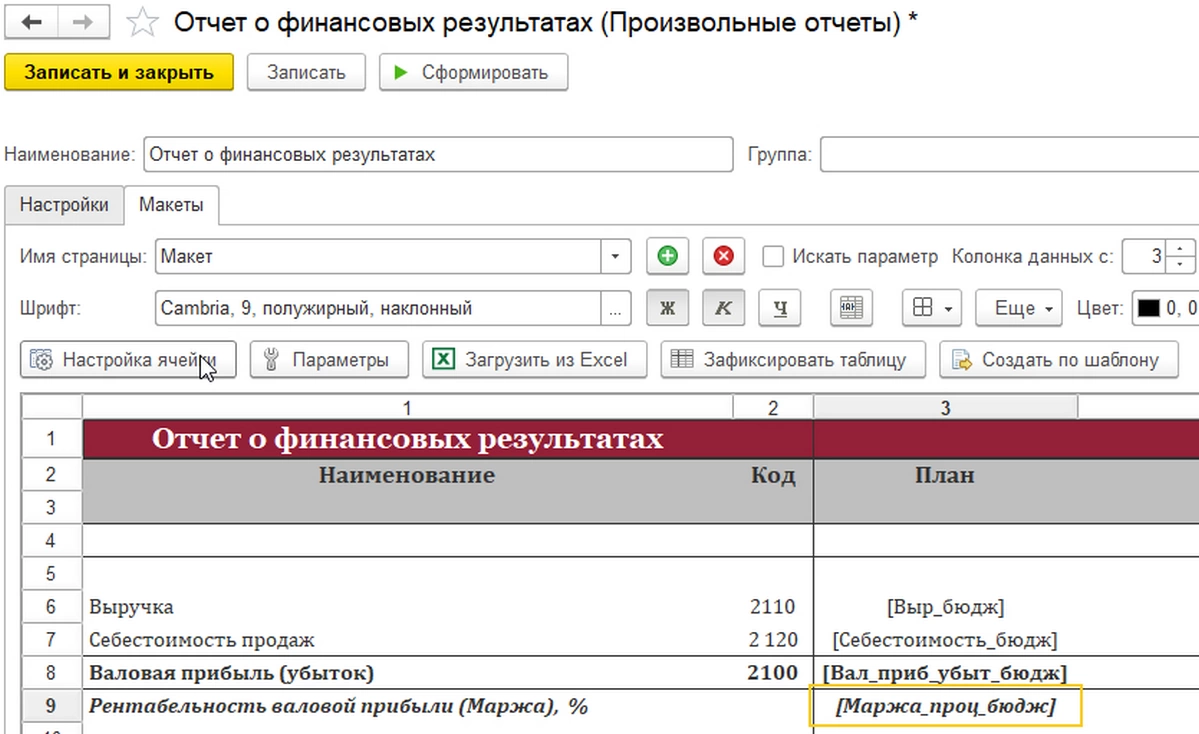Screen dimensions: 1199x734
Task: Decrease Колонка данных с value
Action: (1181, 264)
